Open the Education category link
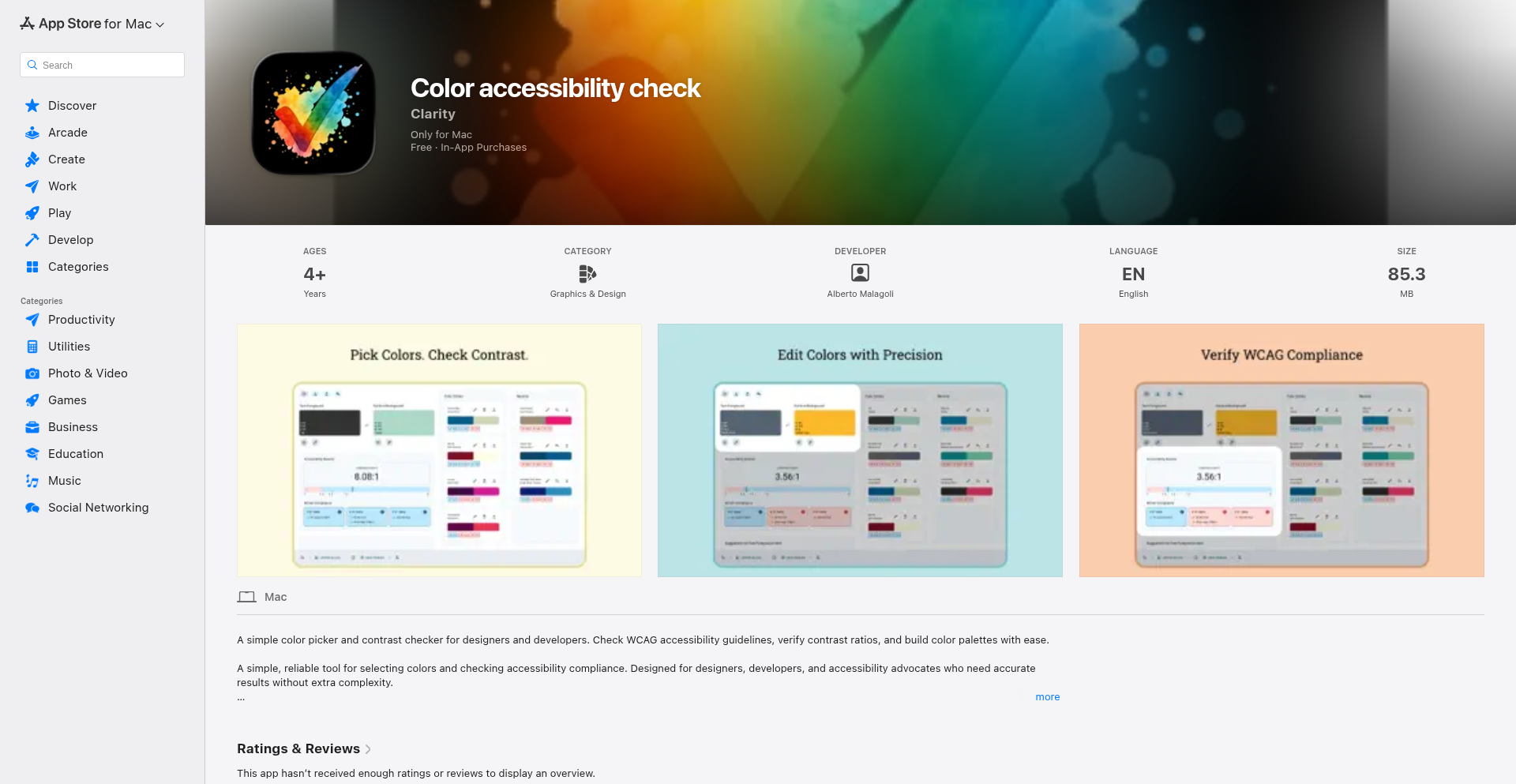The width and height of the screenshot is (1516, 784). click(75, 454)
